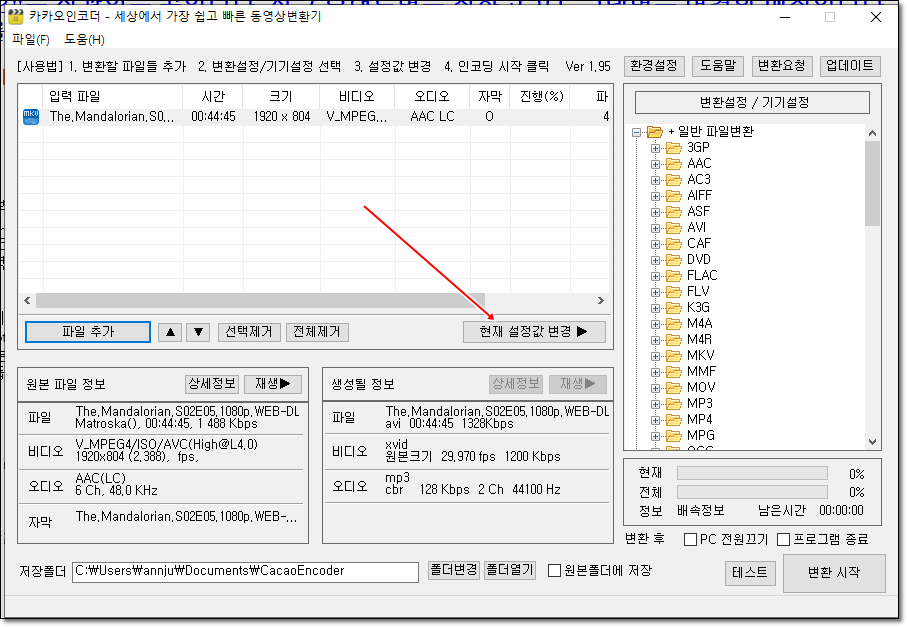Image resolution: width=907 pixels, height=627 pixels.
Task: Expand the AIFF format folder
Action: [655, 197]
